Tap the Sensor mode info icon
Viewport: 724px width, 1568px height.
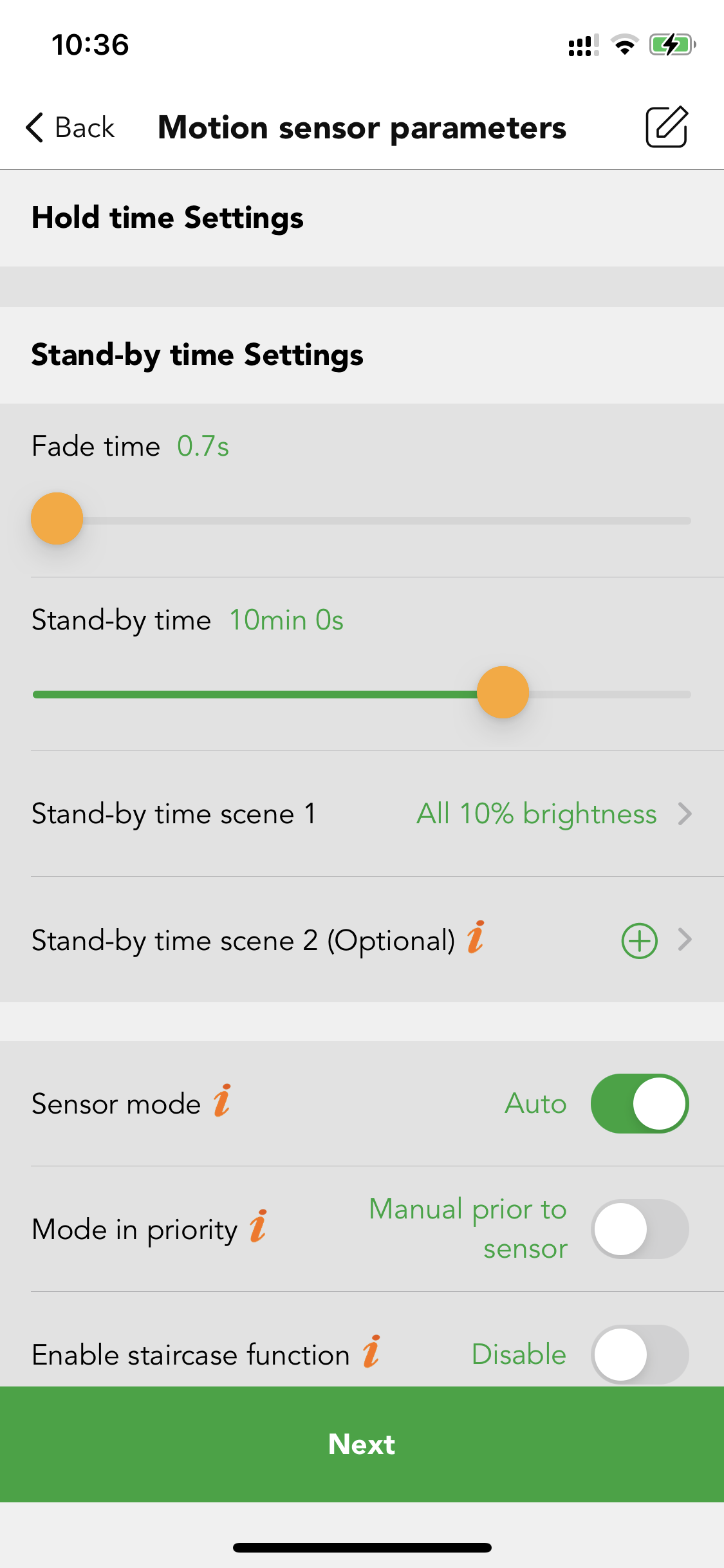coord(222,1100)
